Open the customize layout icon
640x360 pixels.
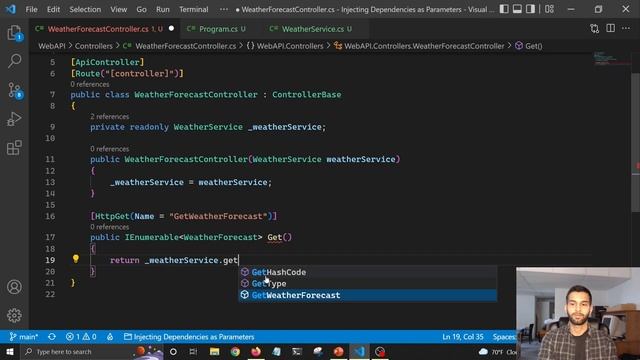tap(549, 9)
